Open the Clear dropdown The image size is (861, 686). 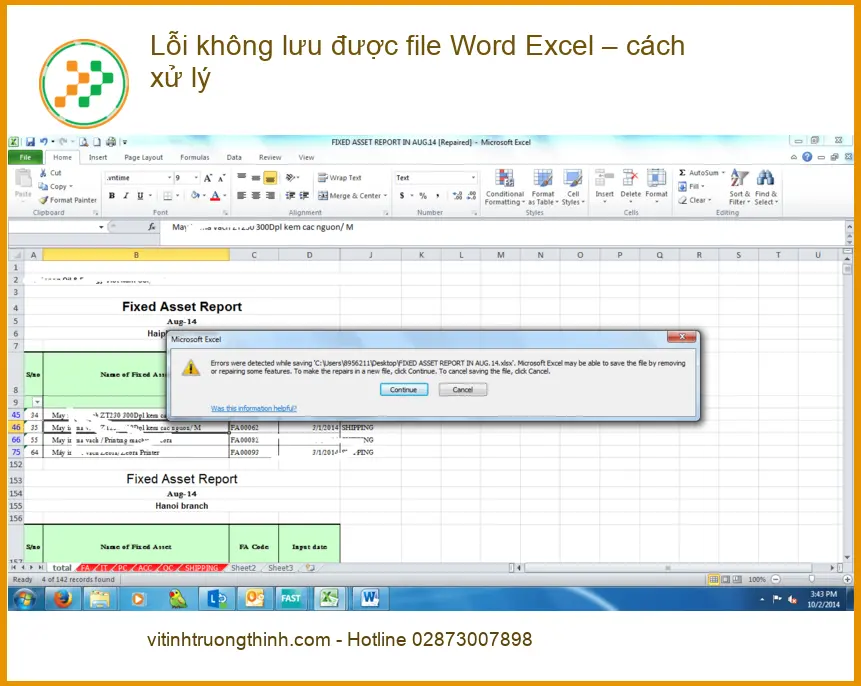click(695, 200)
